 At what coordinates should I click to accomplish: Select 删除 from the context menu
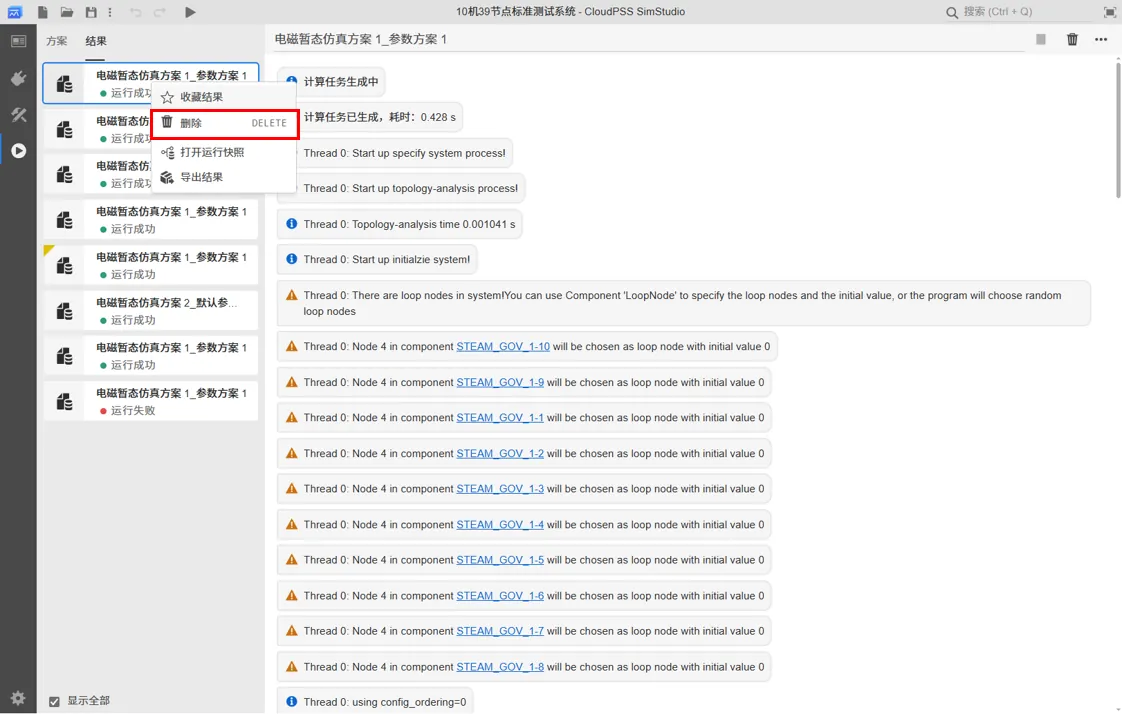click(x=224, y=123)
